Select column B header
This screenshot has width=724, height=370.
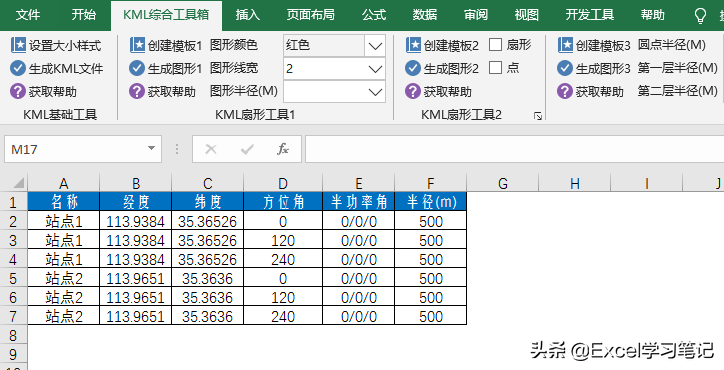point(136,183)
